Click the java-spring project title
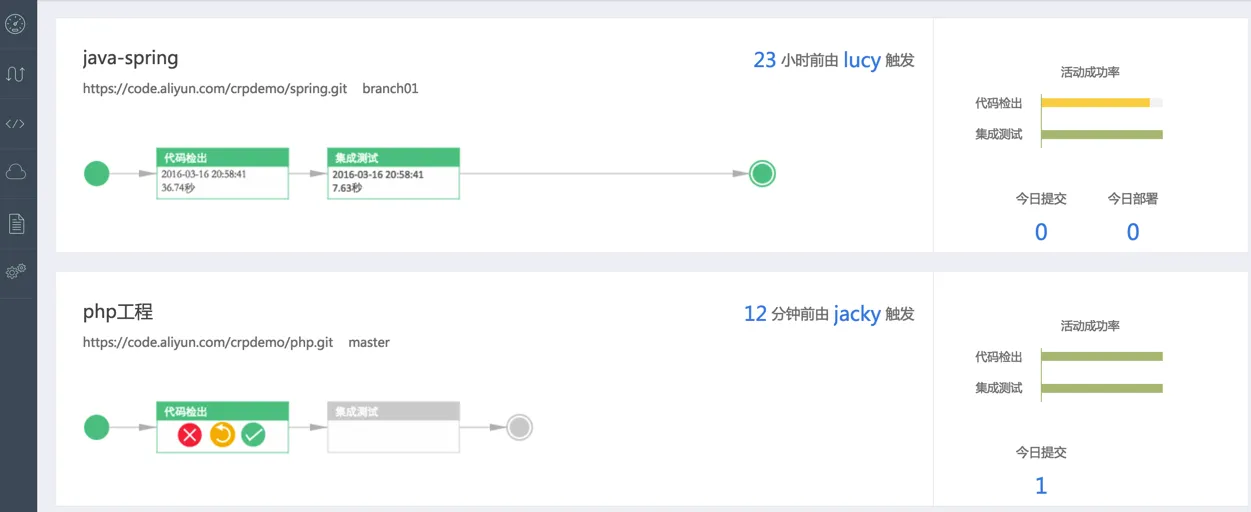The image size is (1251, 512). [x=130, y=58]
